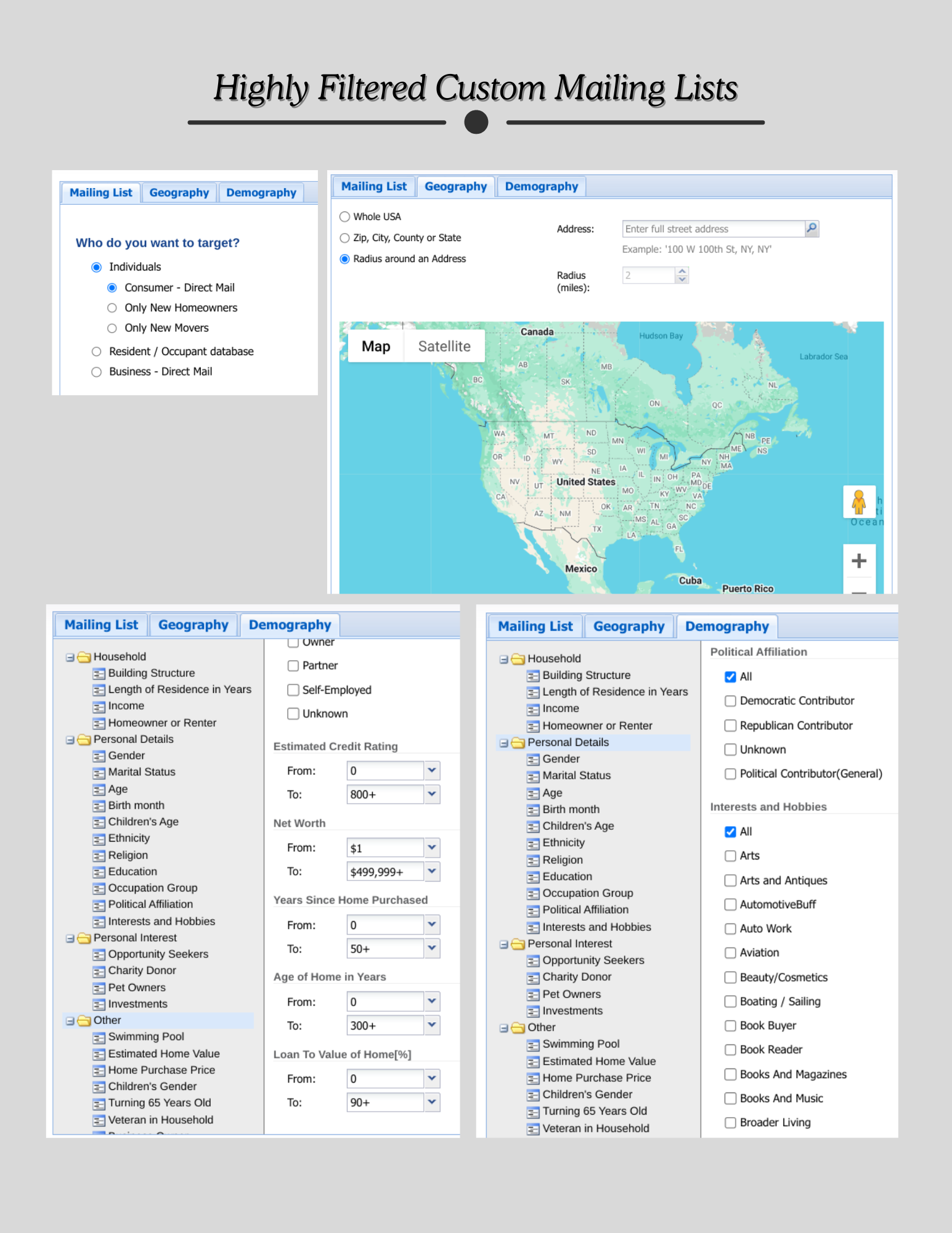Click the highlighted Other folder icon
The height and width of the screenshot is (1233, 952).
[84, 1021]
